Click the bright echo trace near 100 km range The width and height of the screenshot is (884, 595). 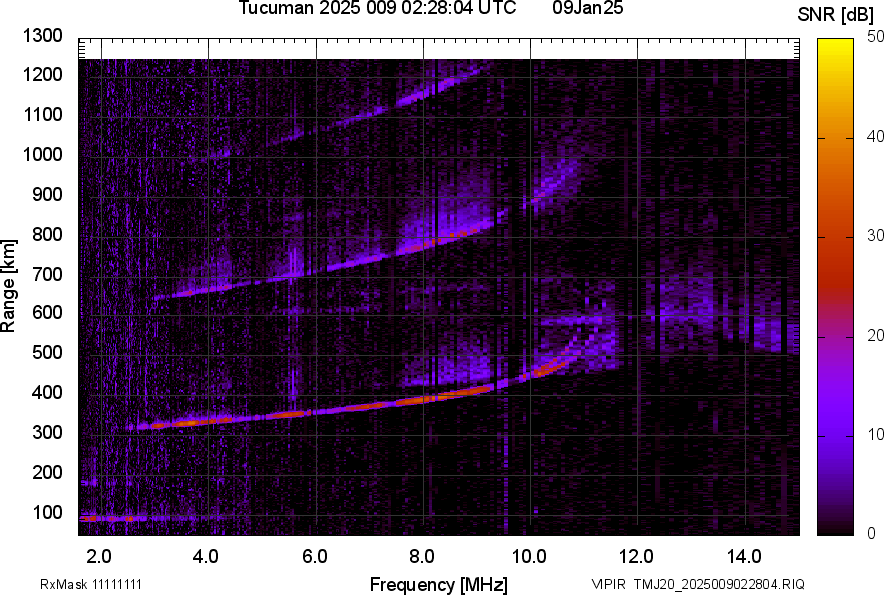[x=108, y=518]
